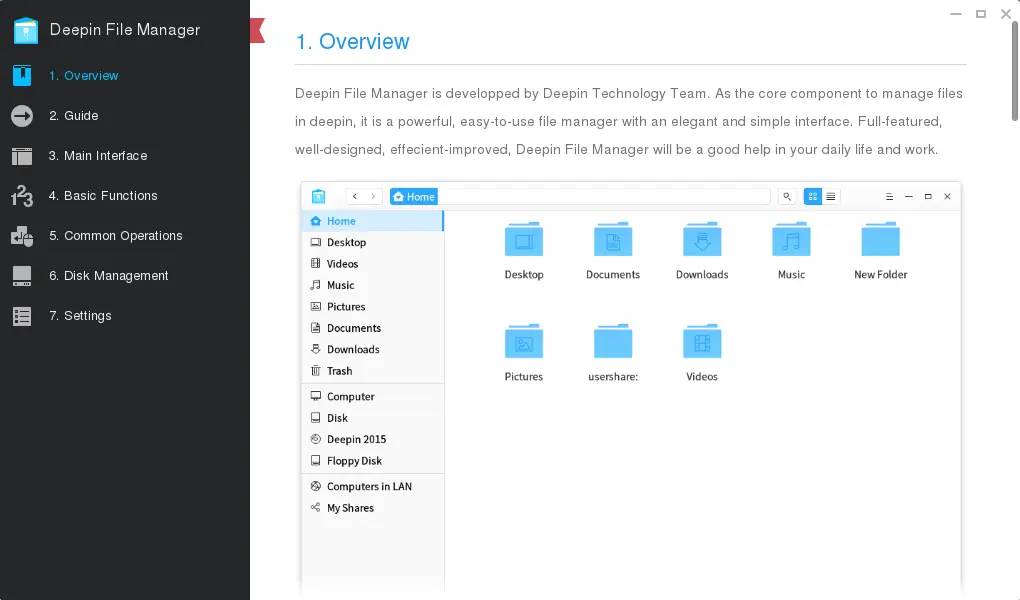
Task: Minimize the embedded file manager window
Action: click(909, 197)
